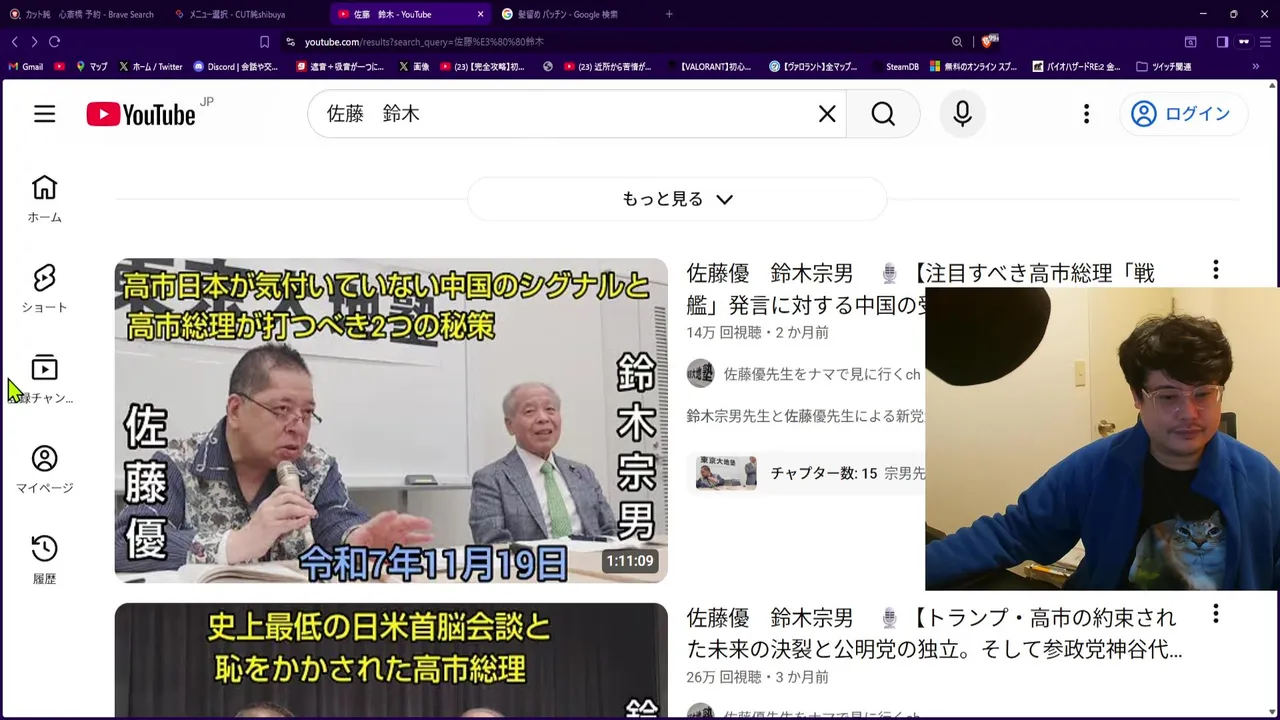1280x720 pixels.
Task: Open the マップ bookmark
Action: click(91, 67)
